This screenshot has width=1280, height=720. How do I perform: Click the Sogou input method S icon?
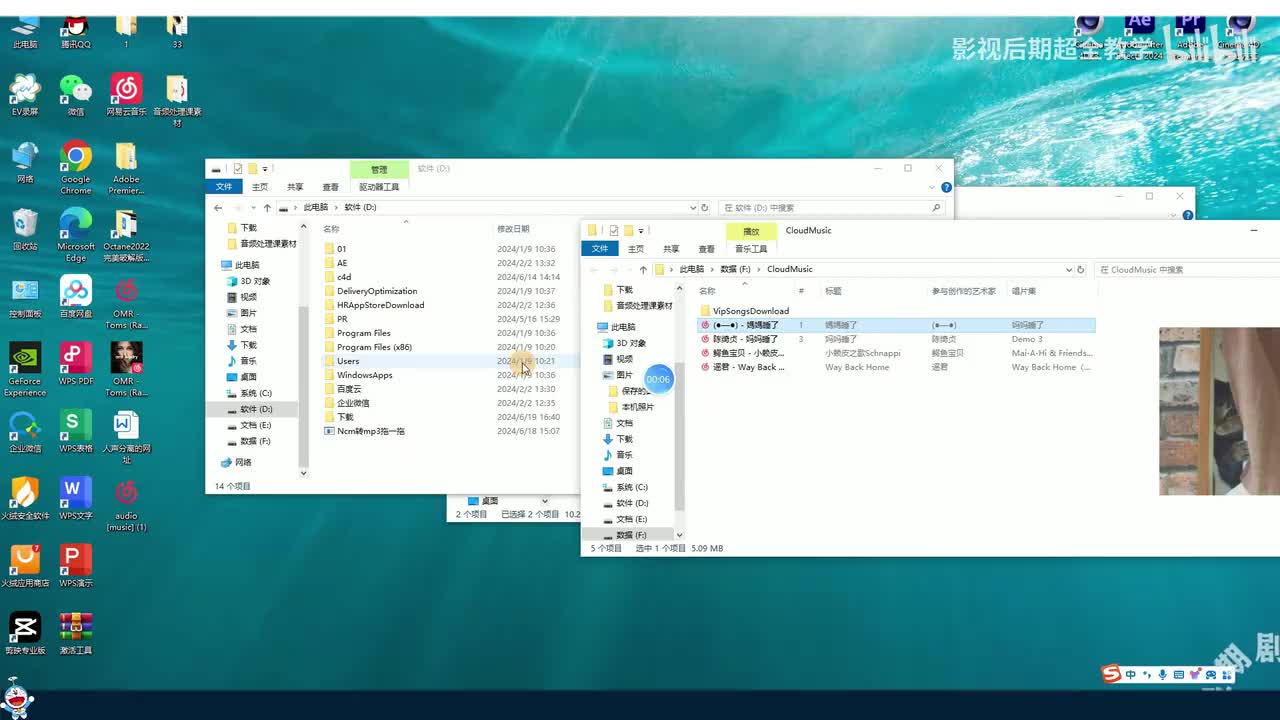pos(1111,675)
